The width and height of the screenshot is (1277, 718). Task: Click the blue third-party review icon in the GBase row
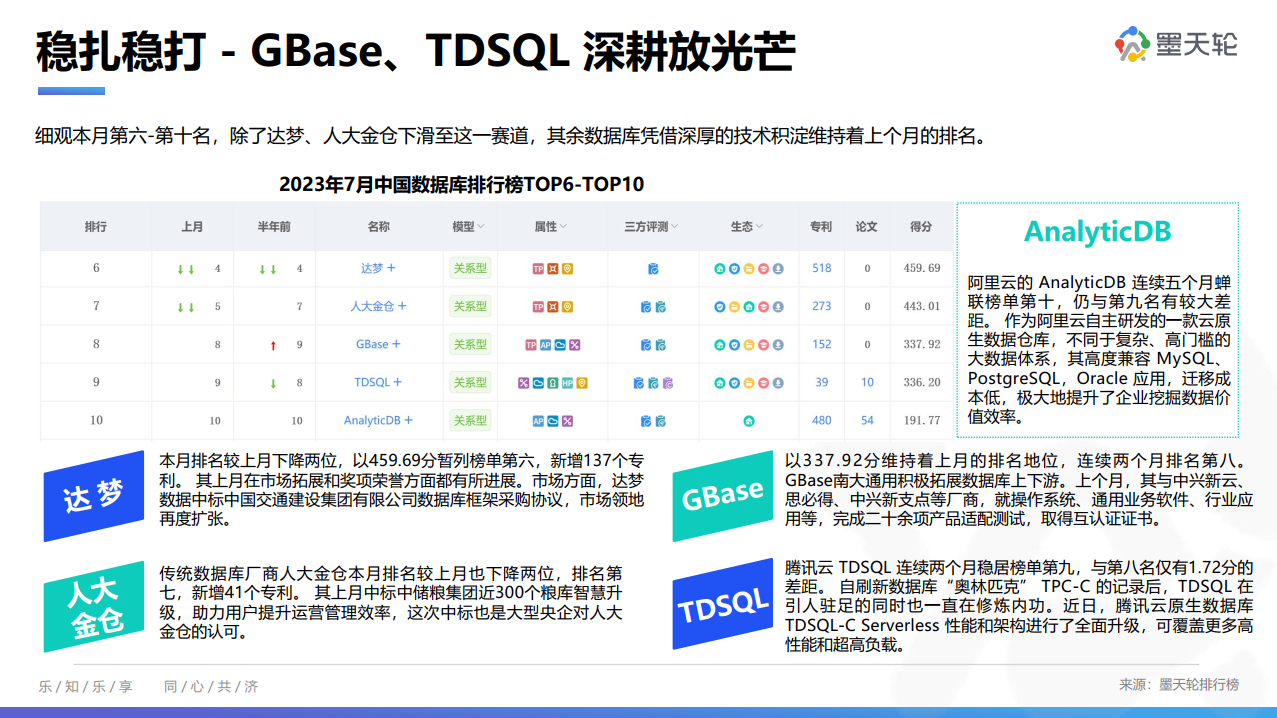coord(646,345)
